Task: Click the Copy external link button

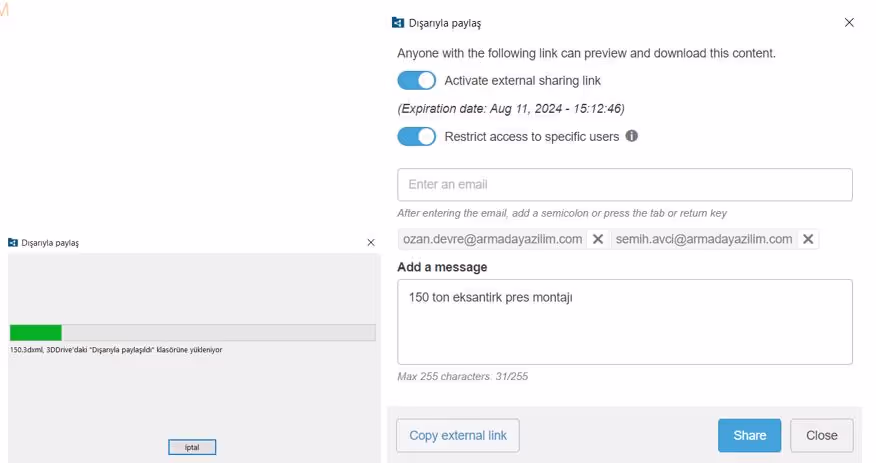Action: [458, 435]
